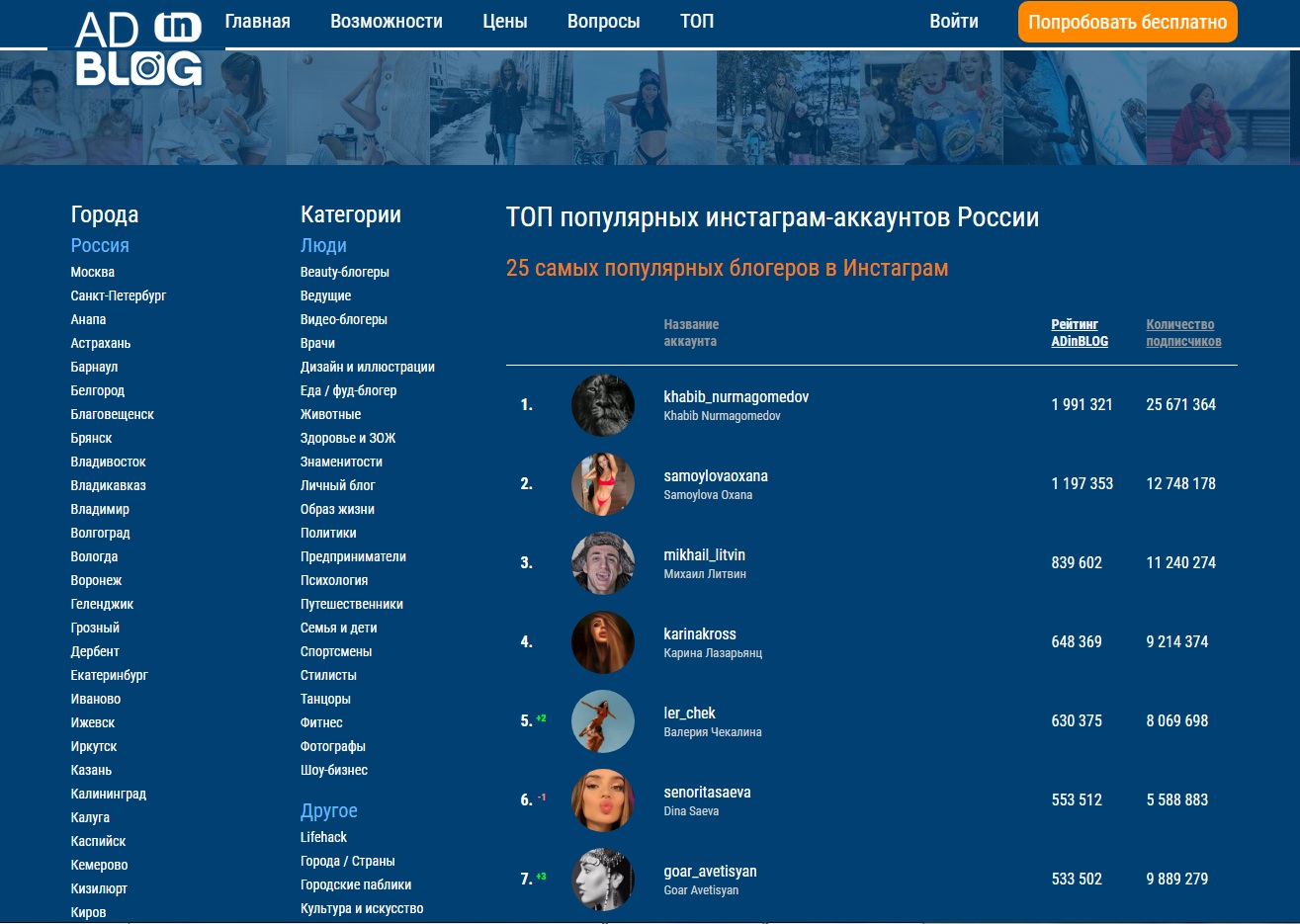Open Фитнес category
1300x924 pixels.
[x=321, y=722]
